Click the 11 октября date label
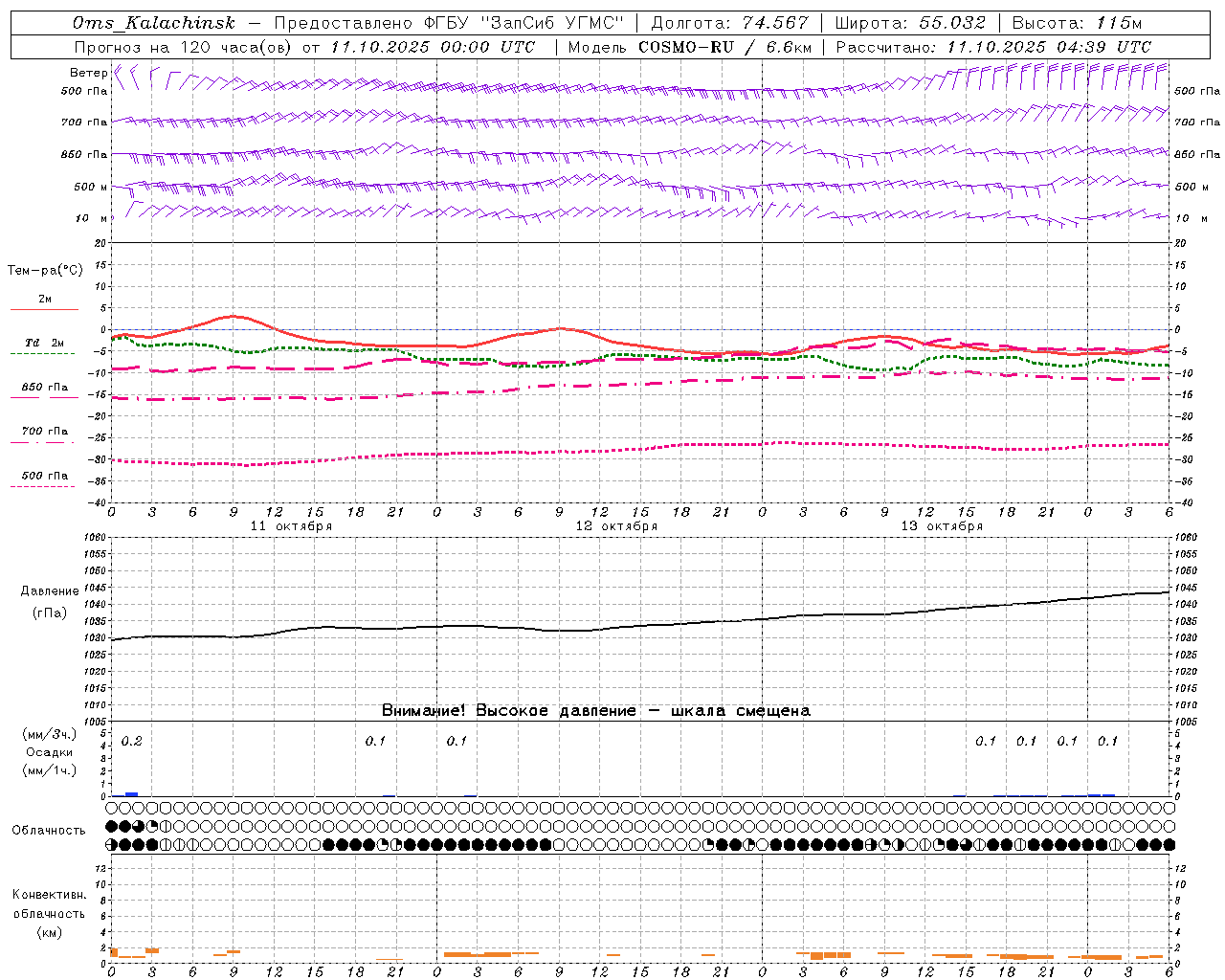 (291, 526)
